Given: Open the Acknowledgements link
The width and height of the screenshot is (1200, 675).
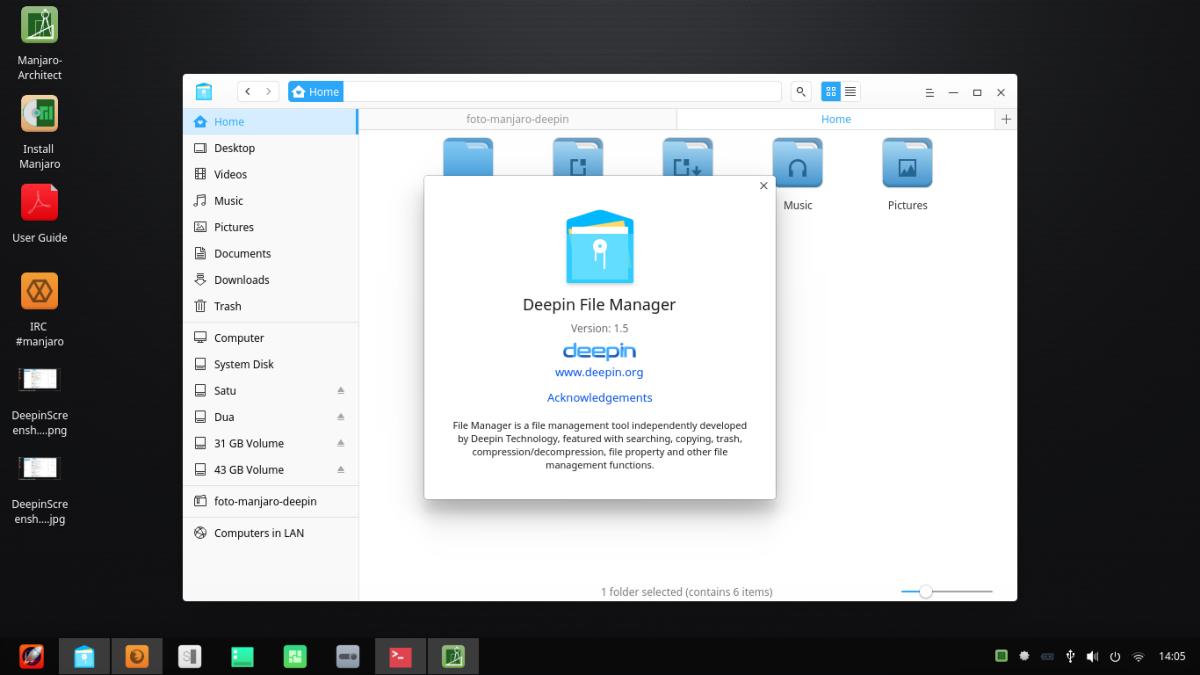Looking at the screenshot, I should (x=599, y=398).
